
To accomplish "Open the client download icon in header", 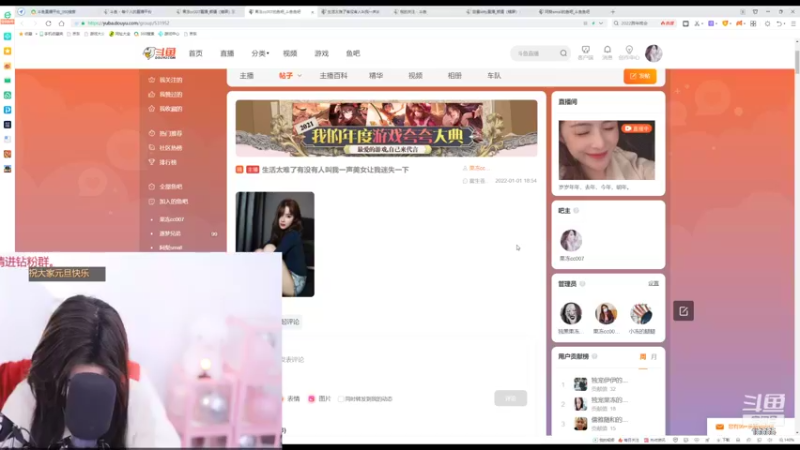I will click(x=586, y=52).
